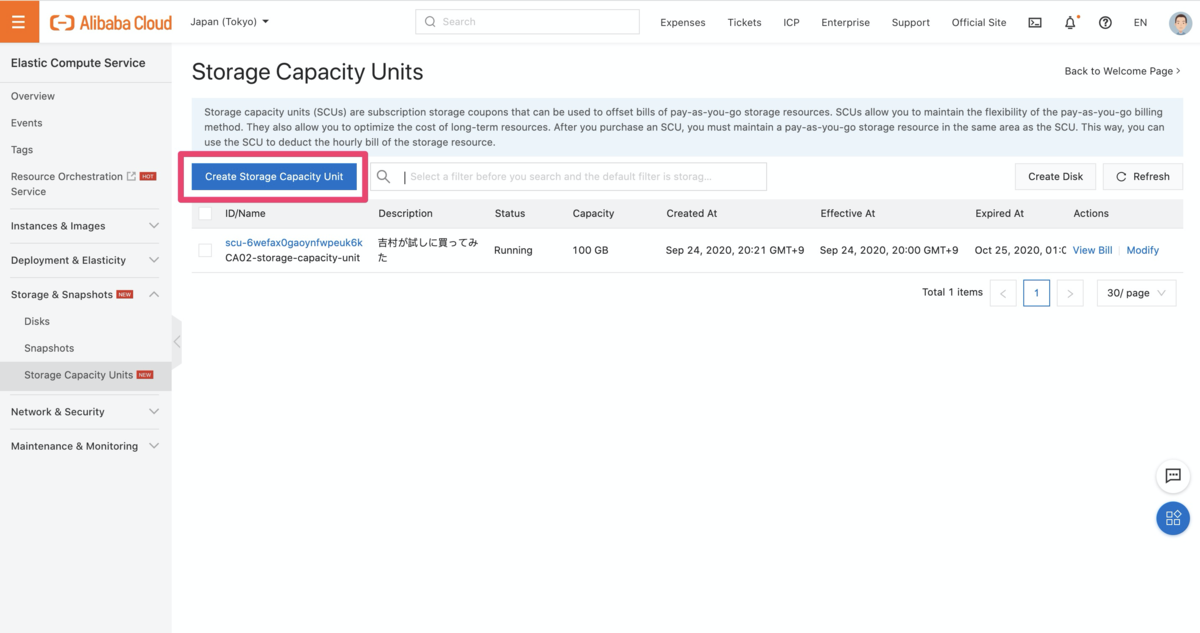
Task: Click the Created At column header
Action: [692, 213]
